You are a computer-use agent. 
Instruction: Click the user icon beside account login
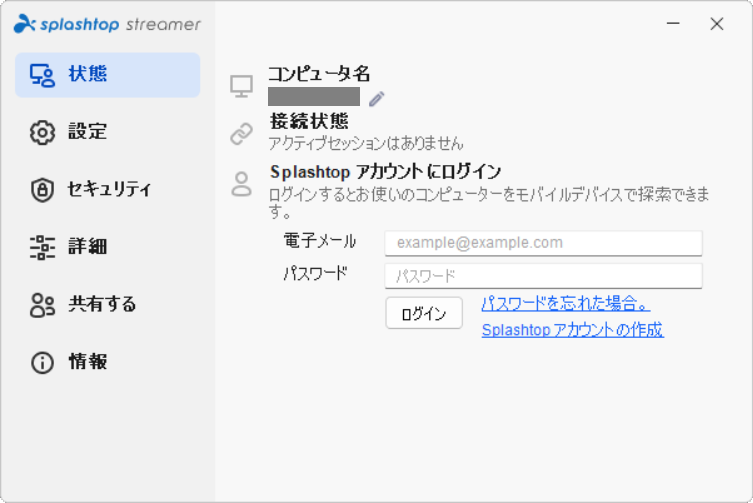click(x=241, y=184)
